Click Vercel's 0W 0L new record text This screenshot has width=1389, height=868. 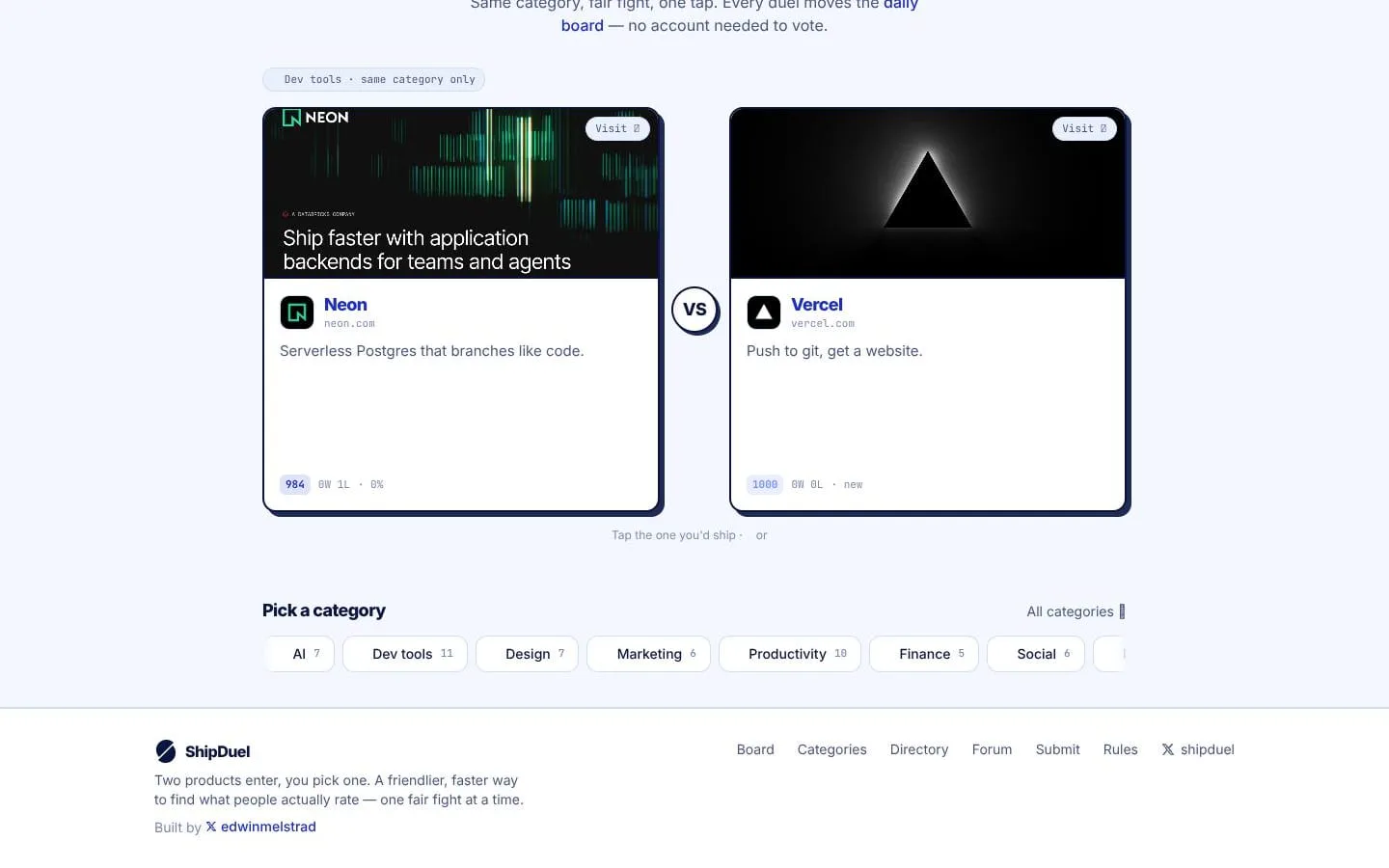(827, 484)
